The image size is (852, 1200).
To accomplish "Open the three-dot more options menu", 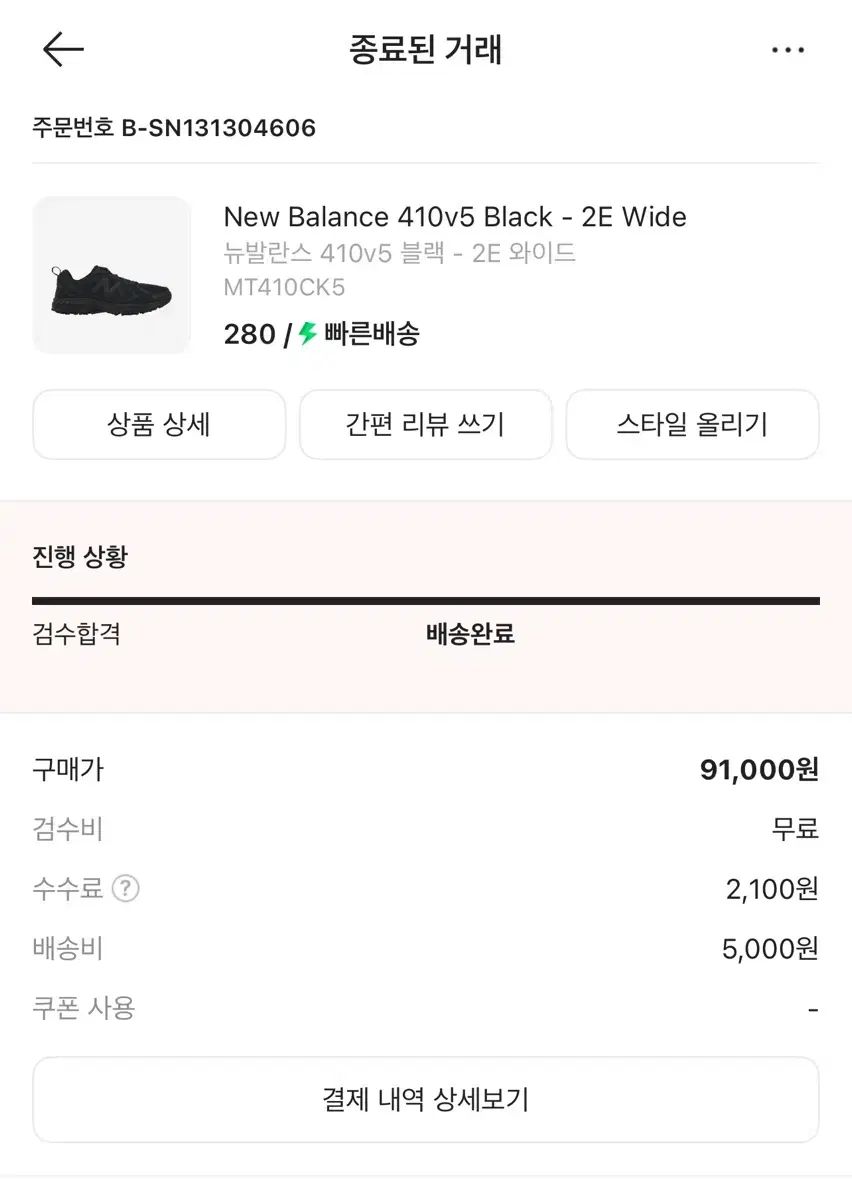I will click(x=788, y=50).
